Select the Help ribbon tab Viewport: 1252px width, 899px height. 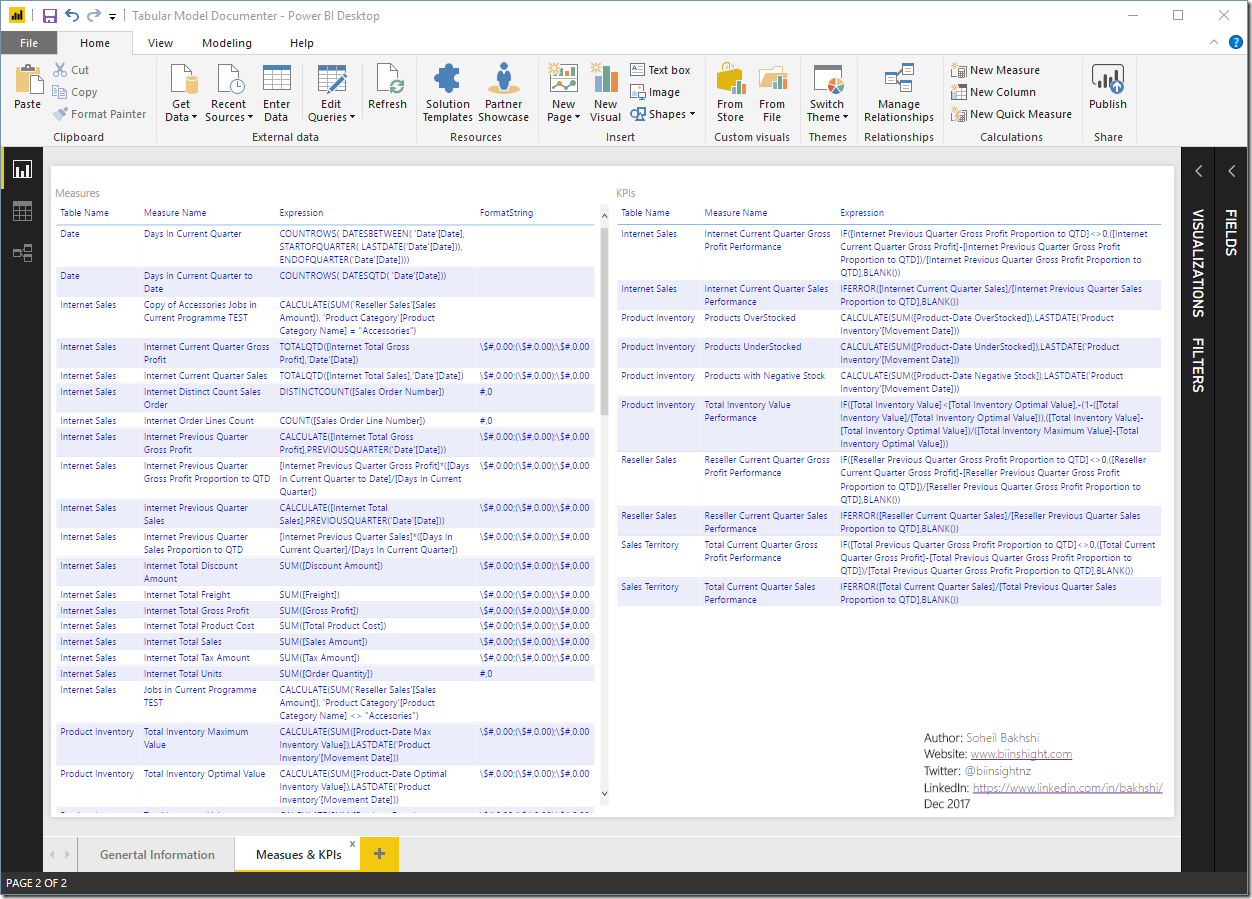(302, 43)
